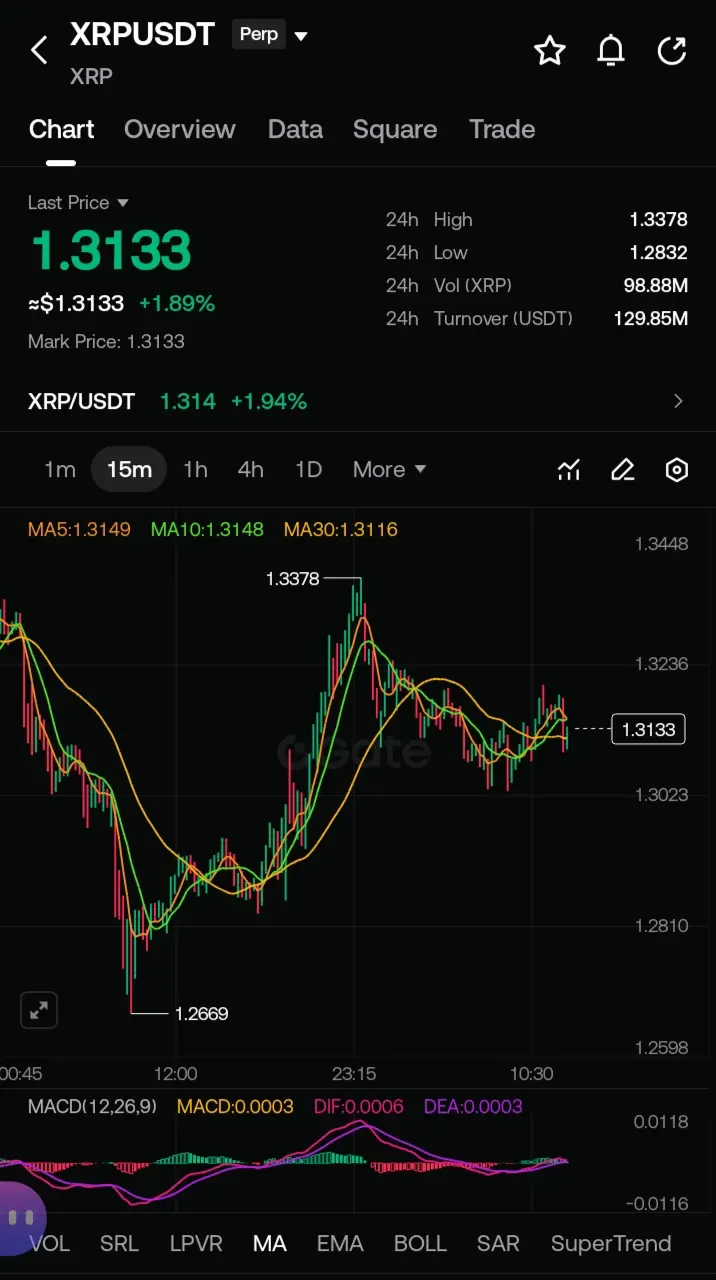The height and width of the screenshot is (1280, 716).
Task: Expand the Last Price dropdown
Action: (79, 203)
